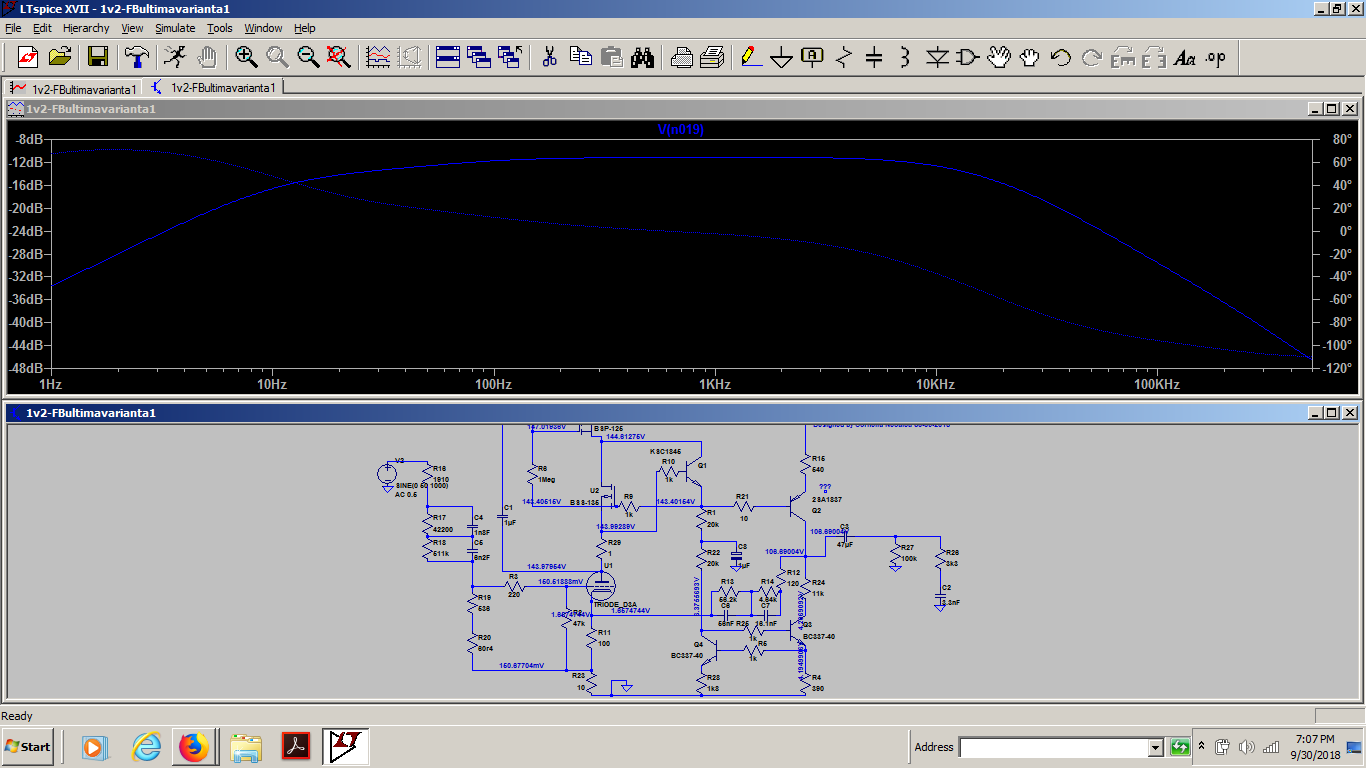Click the Windows Start button

tap(28, 746)
